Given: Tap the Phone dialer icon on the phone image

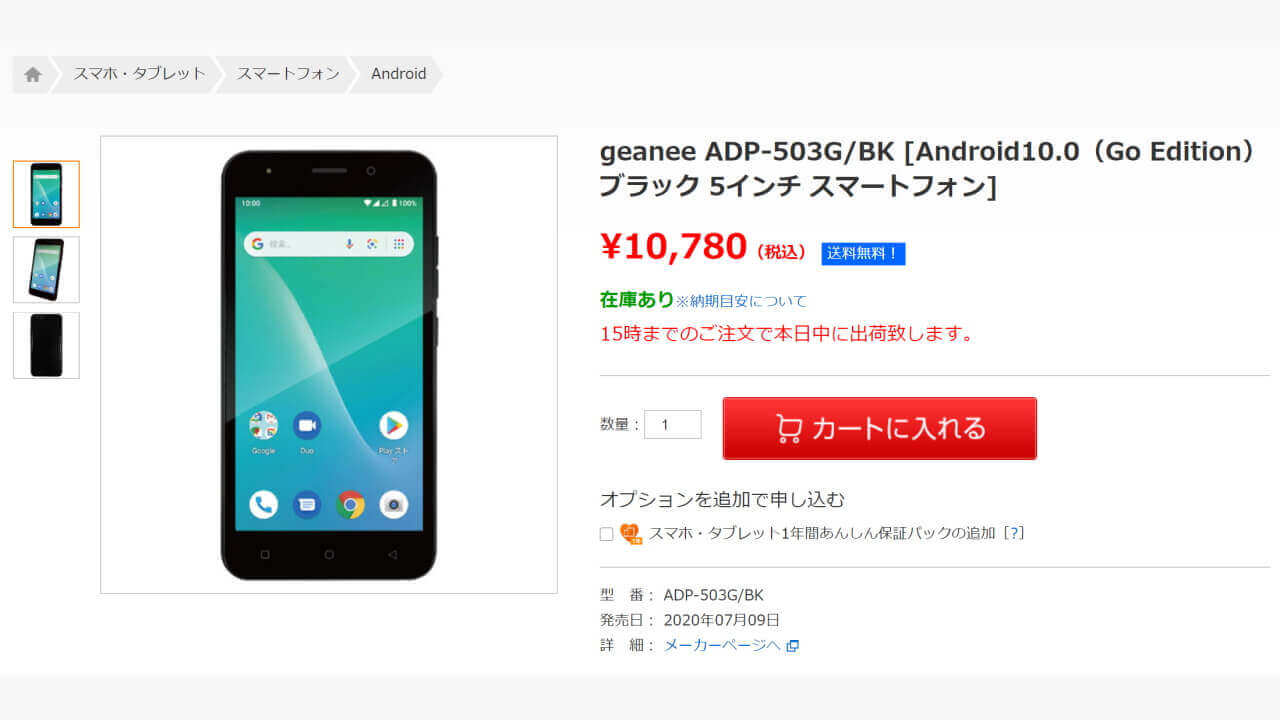Looking at the screenshot, I should (x=263, y=504).
